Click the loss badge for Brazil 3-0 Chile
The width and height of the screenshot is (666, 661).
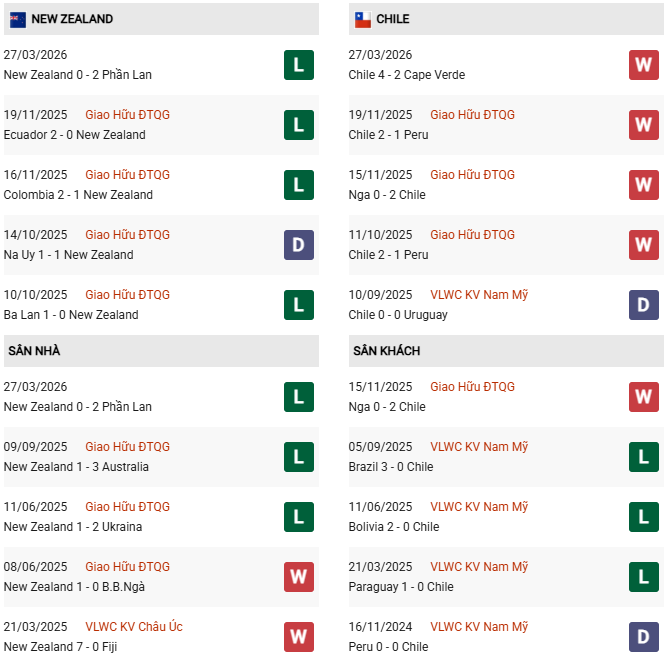(x=644, y=457)
